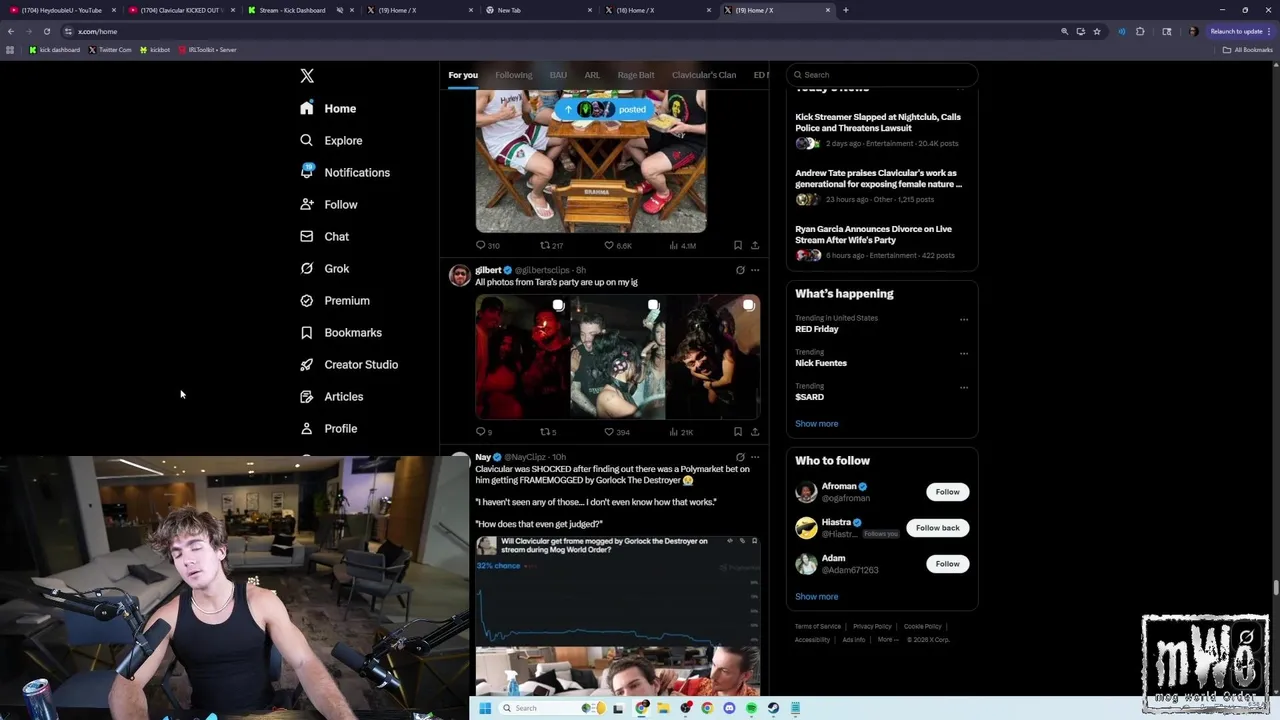Image resolution: width=1280 pixels, height=720 pixels.
Task: Open Notifications in the sidebar
Action: pyautogui.click(x=345, y=172)
